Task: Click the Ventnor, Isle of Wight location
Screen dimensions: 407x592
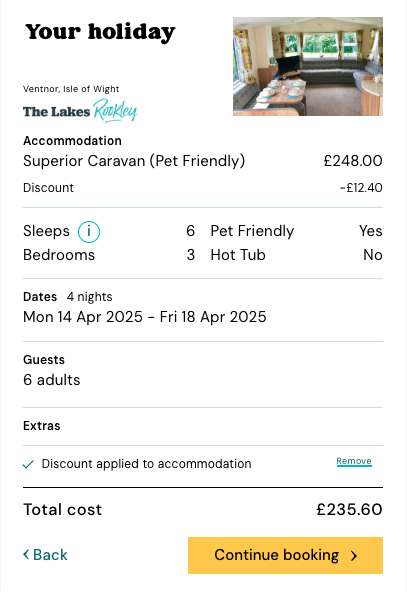Action: pos(71,89)
